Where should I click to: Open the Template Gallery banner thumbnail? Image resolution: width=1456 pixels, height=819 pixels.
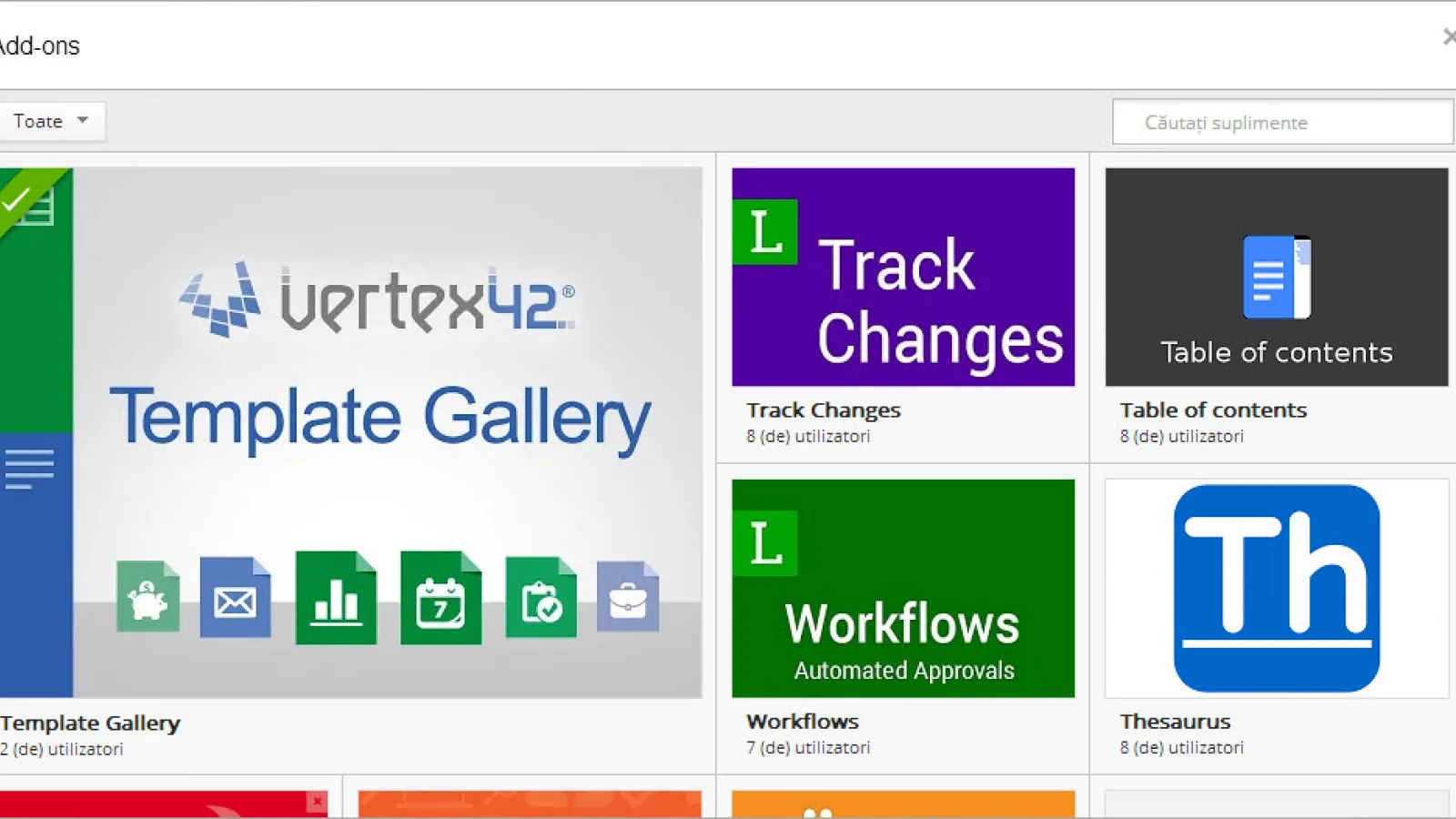[x=350, y=432]
